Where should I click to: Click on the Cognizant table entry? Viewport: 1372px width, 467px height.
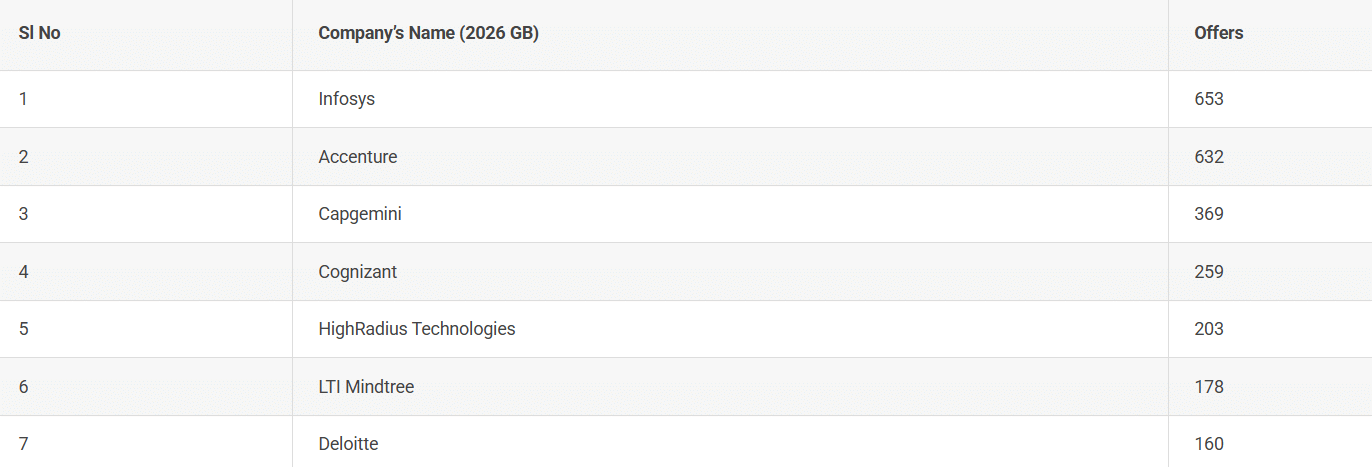(358, 272)
